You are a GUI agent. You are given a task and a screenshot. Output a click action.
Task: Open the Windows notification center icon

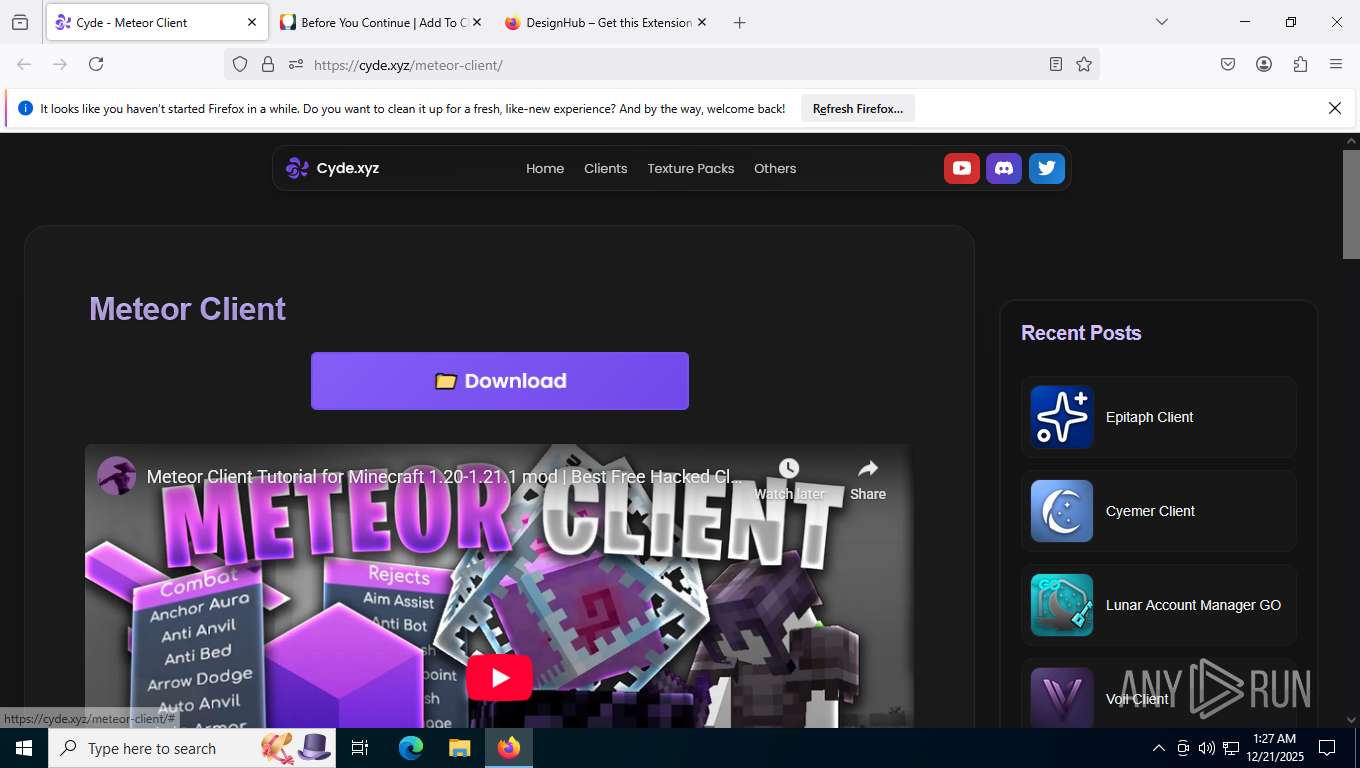[x=1327, y=748]
